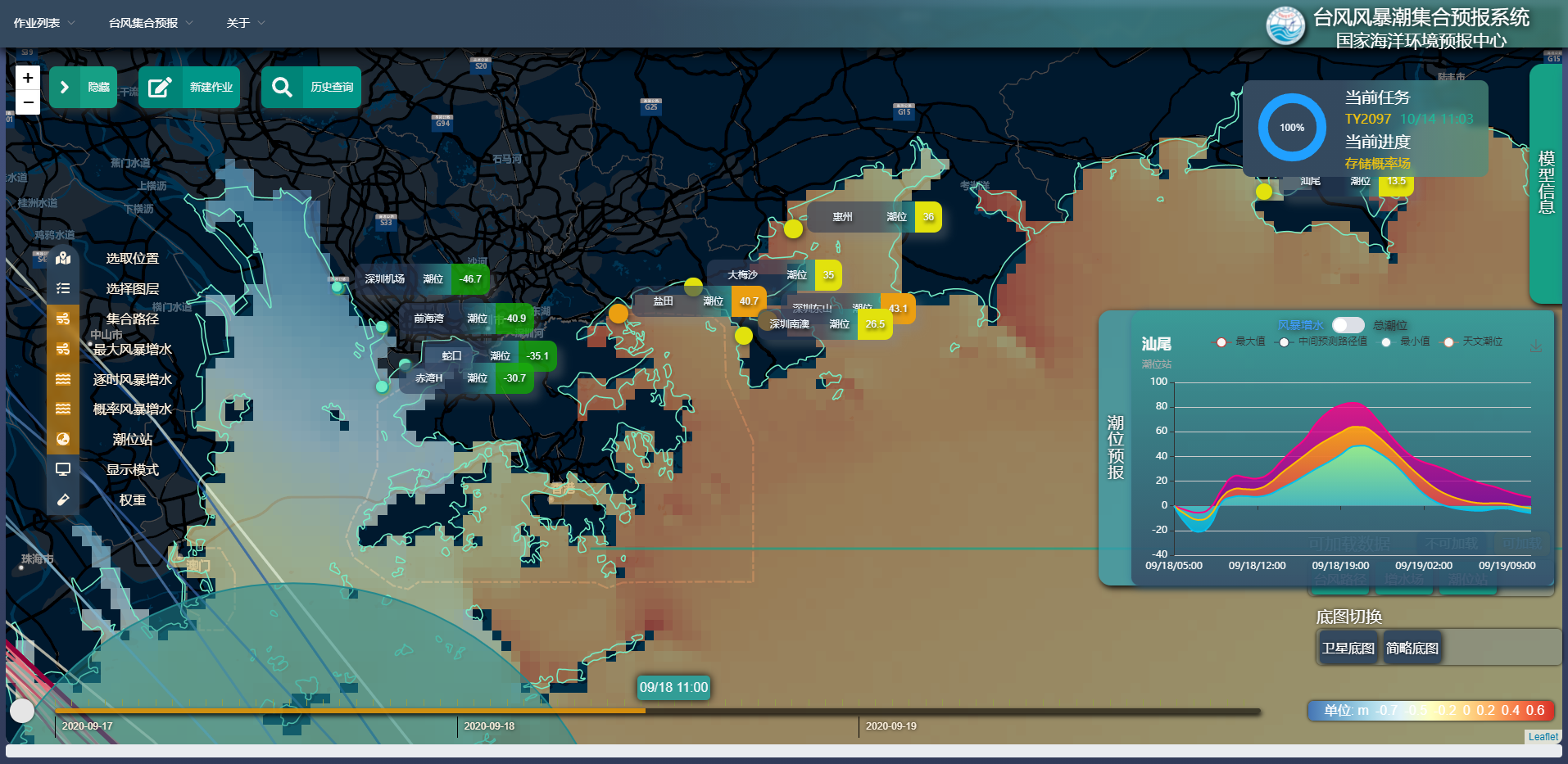Viewport: 1568px width, 764px height.
Task: Toggle the 最小值 legend series
Action: (1406, 341)
